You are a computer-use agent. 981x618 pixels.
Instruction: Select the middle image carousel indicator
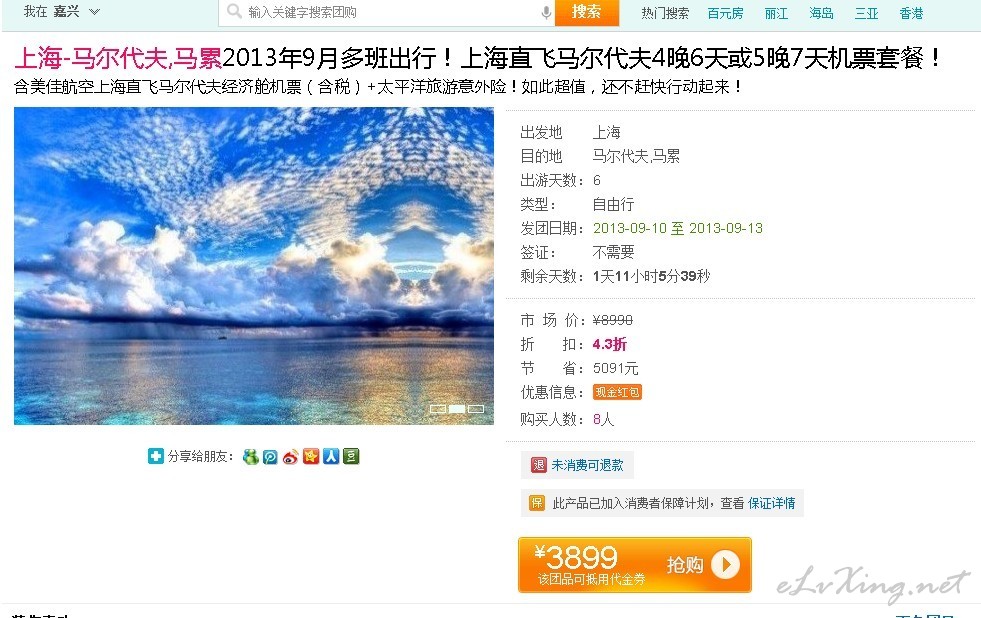click(457, 409)
